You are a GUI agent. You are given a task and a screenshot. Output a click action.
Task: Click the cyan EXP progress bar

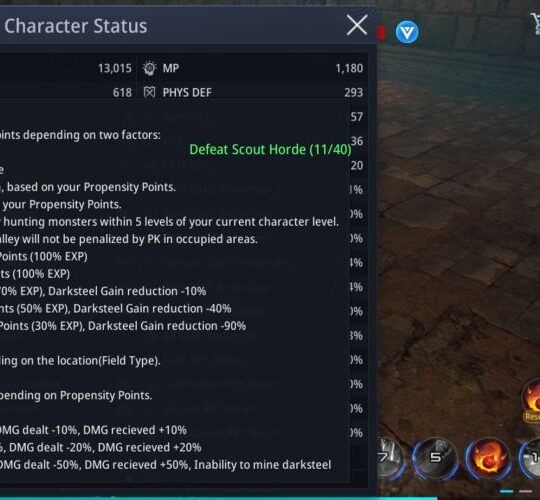[219, 498]
